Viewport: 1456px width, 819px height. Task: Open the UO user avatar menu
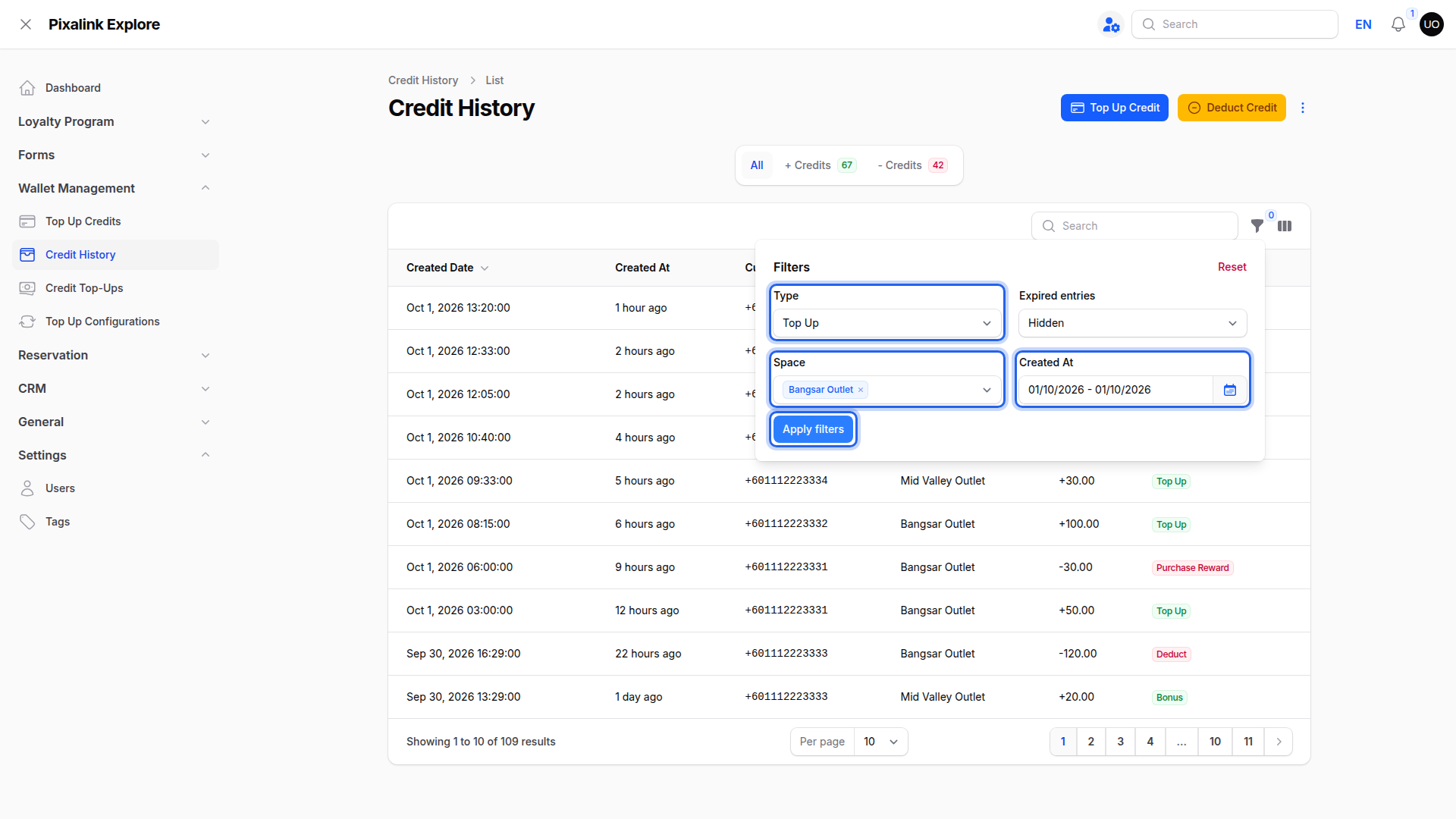[1431, 24]
